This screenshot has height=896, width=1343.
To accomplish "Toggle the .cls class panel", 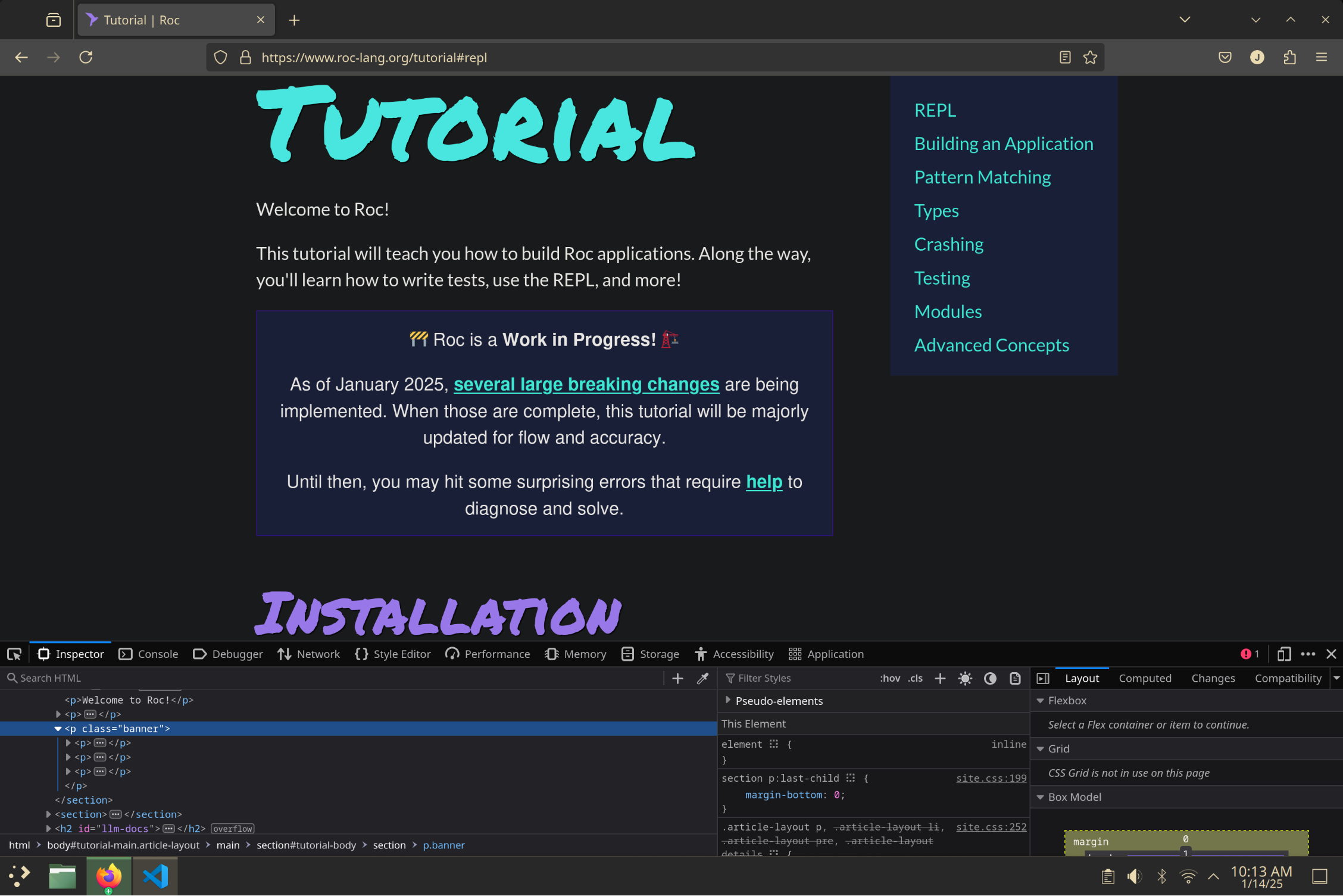I will [915, 679].
